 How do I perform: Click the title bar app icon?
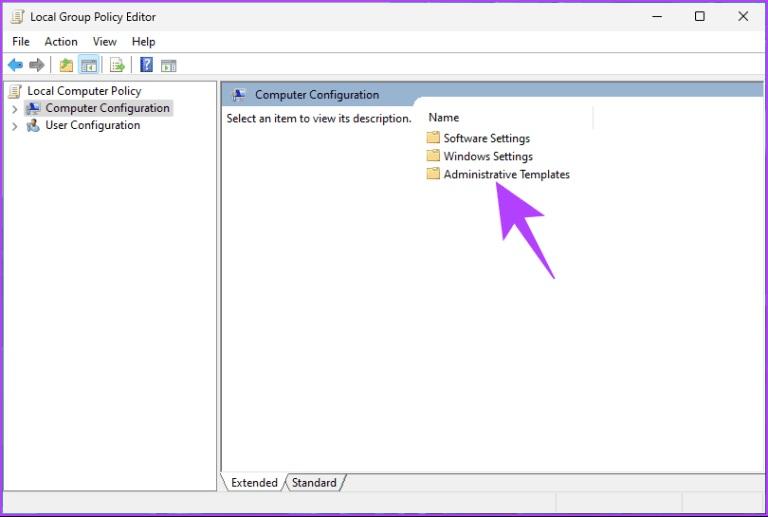point(17,17)
